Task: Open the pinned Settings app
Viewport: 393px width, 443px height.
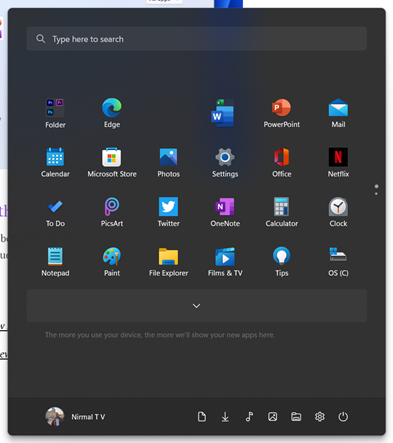Action: (225, 162)
